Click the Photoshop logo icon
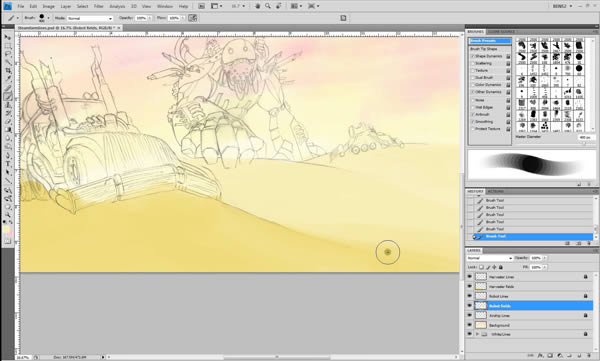Image resolution: width=600 pixels, height=361 pixels. [7, 6]
